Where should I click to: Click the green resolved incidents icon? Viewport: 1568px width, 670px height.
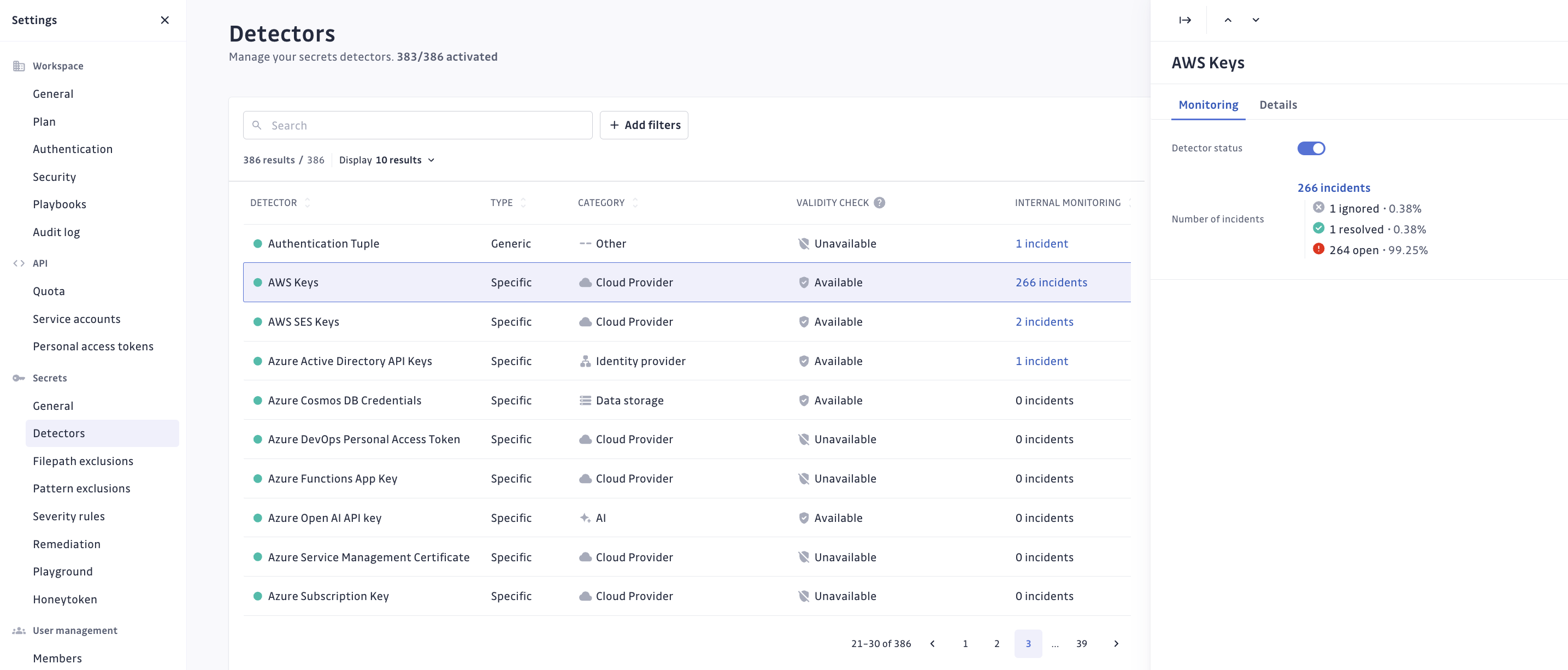point(1318,228)
